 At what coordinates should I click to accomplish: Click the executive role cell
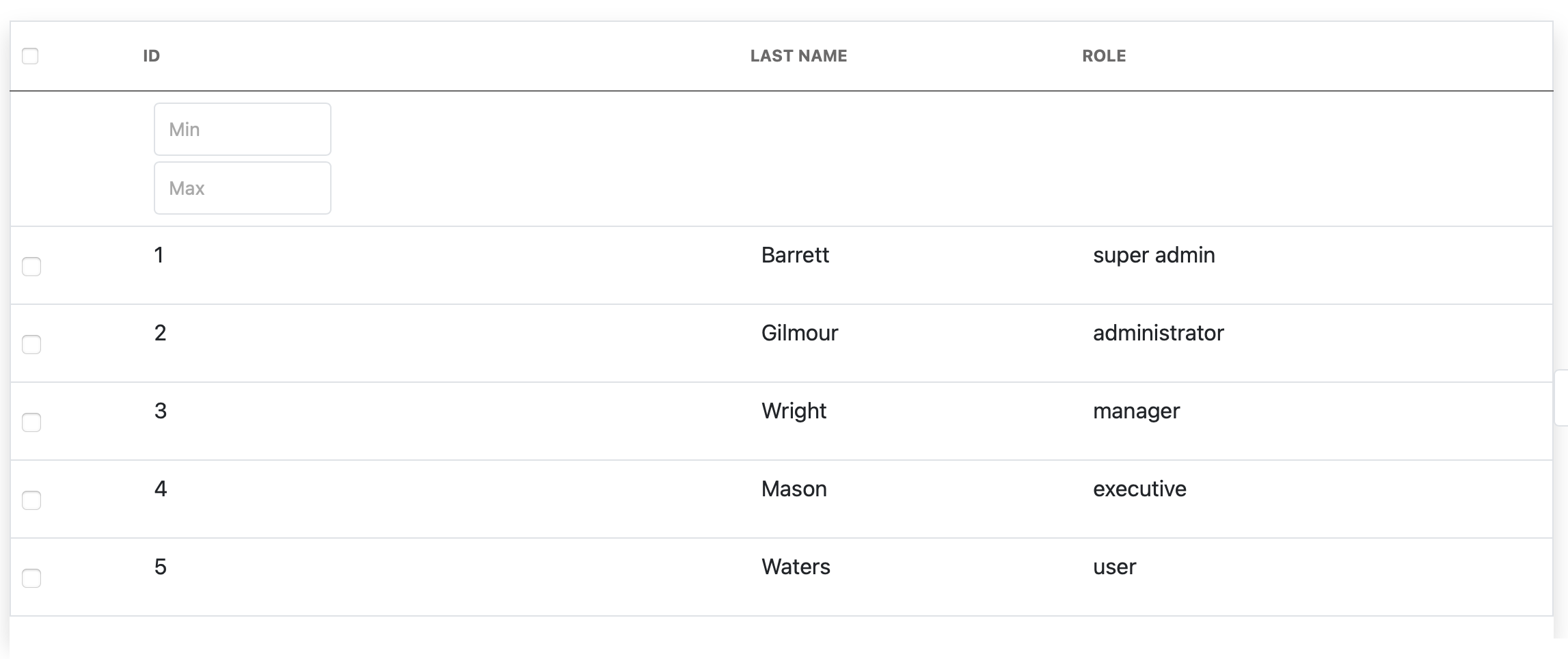click(x=1139, y=489)
